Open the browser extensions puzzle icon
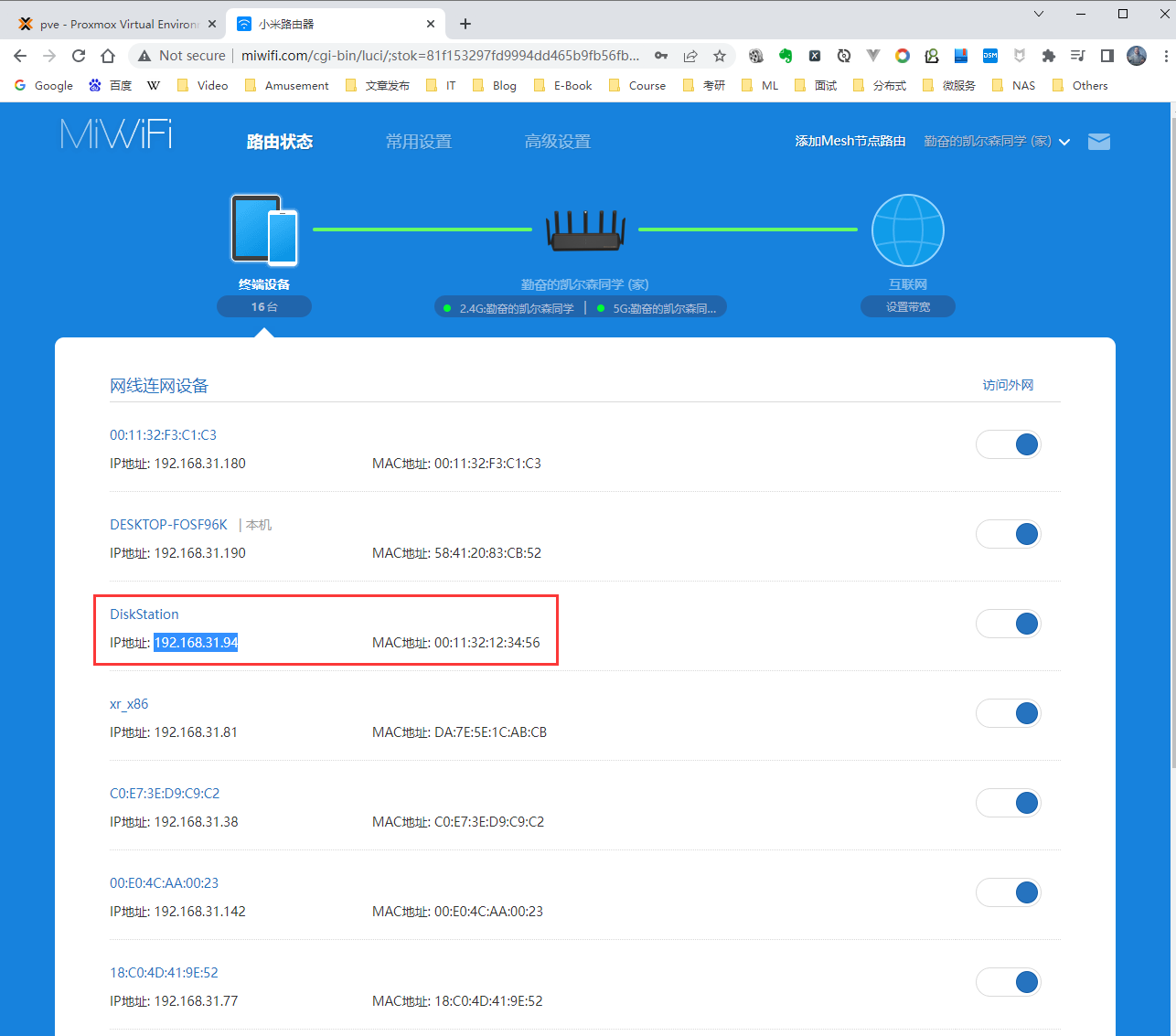 coord(1049,56)
